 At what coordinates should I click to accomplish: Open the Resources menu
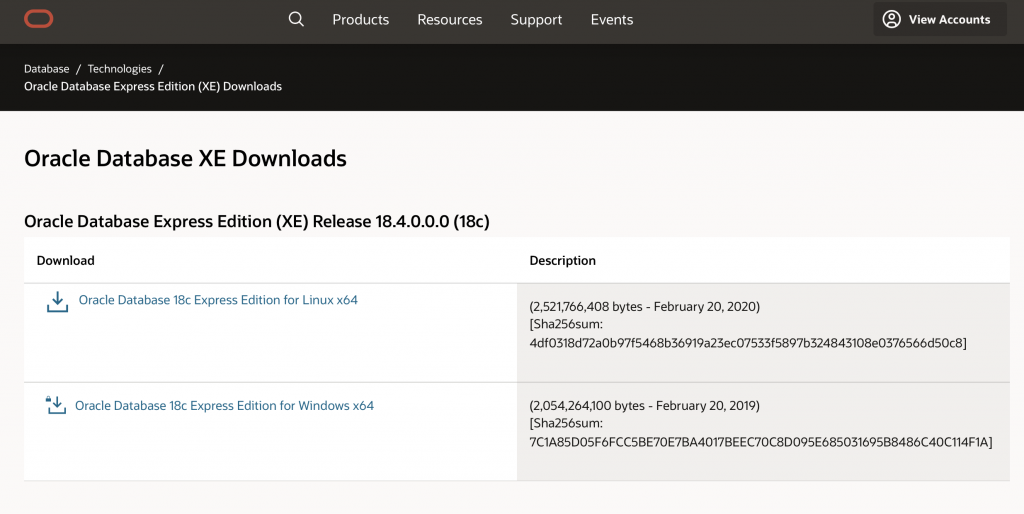(x=449, y=20)
